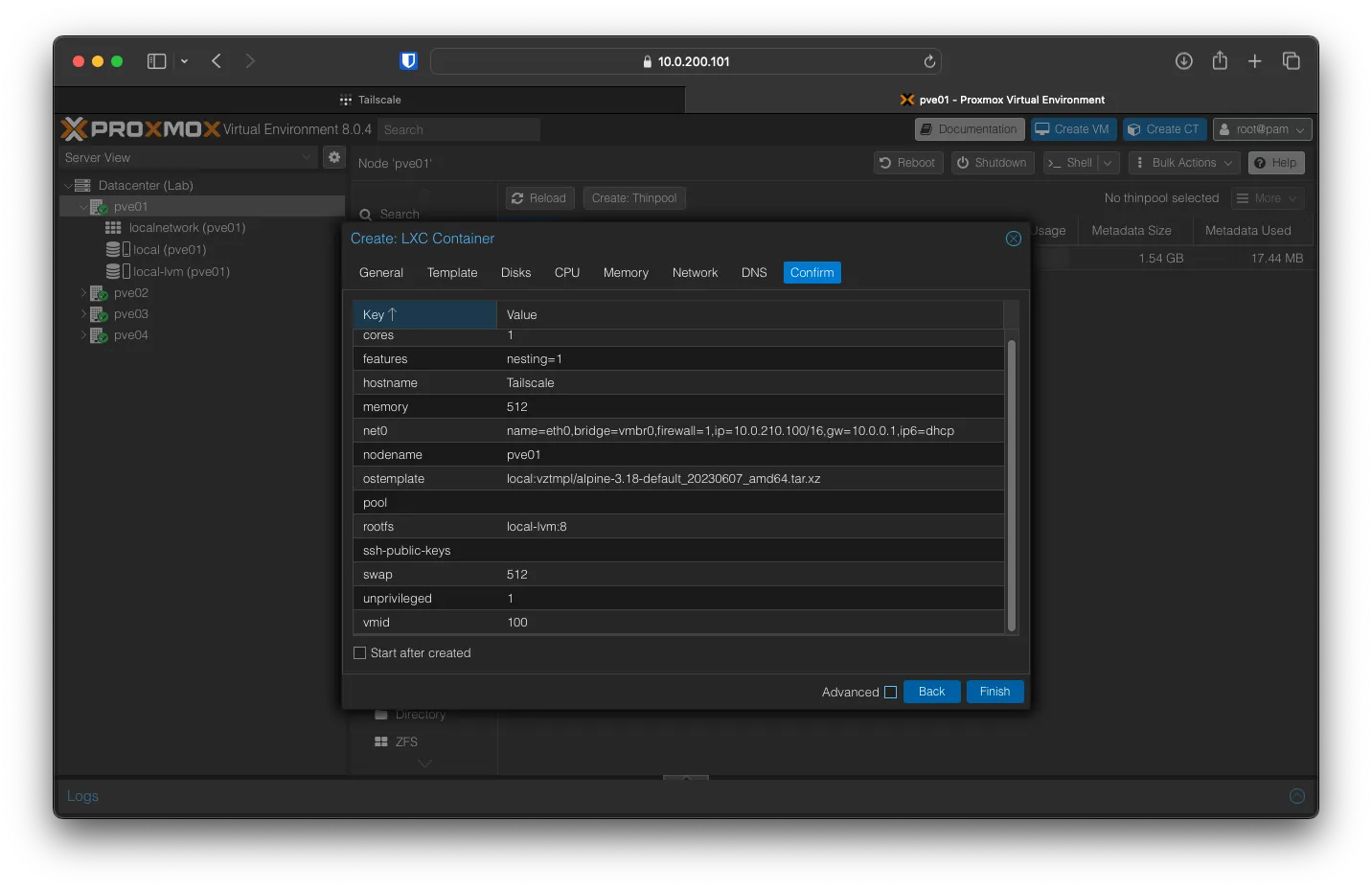Click the Shutdown node button
Image resolution: width=1372 pixels, height=889 pixels.
(x=993, y=163)
